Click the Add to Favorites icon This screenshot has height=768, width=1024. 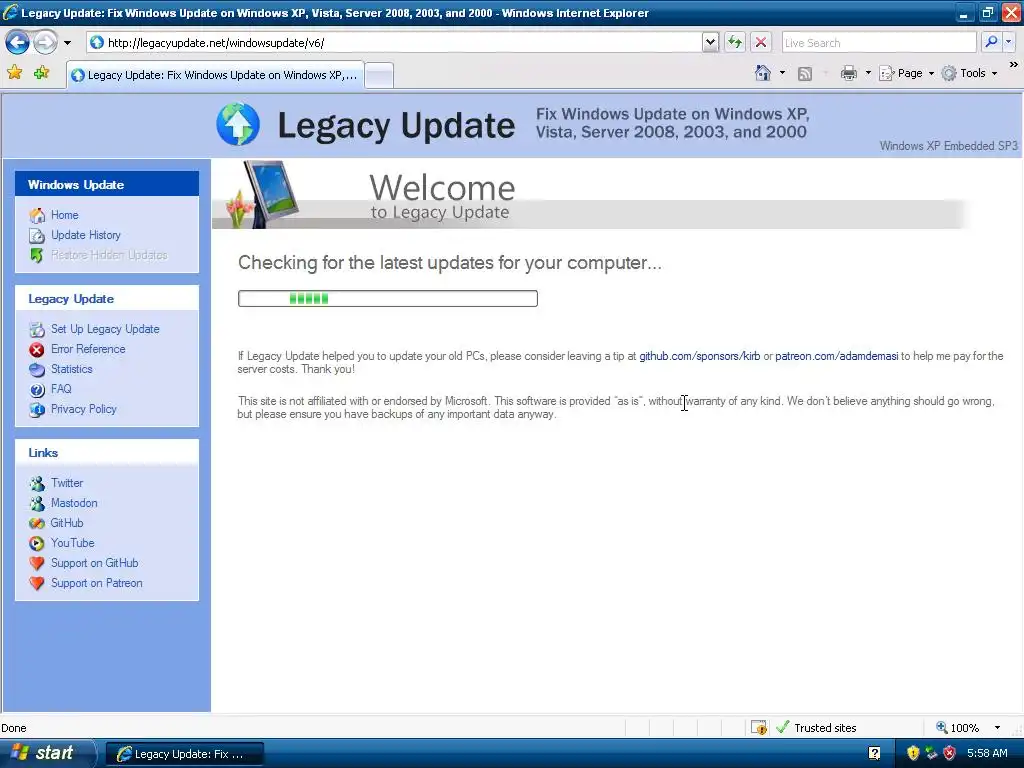(41, 72)
